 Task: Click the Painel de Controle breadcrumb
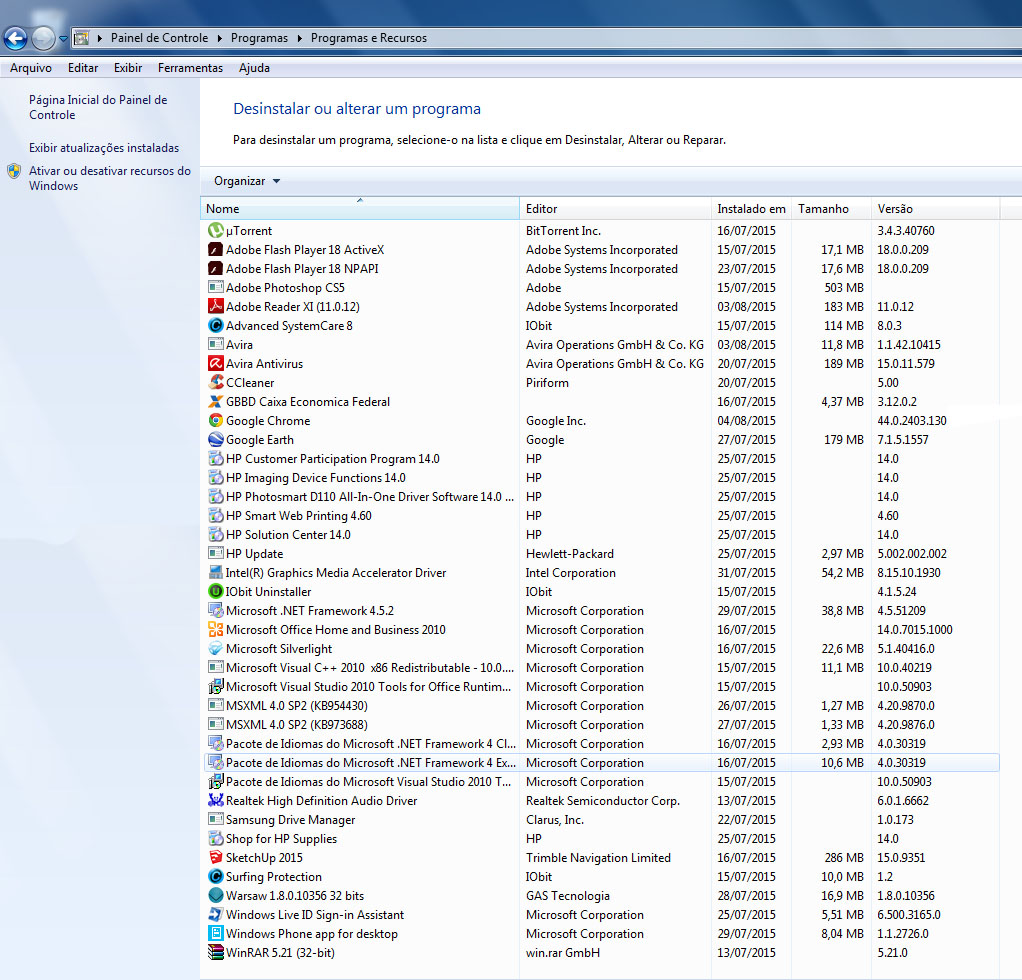point(160,38)
